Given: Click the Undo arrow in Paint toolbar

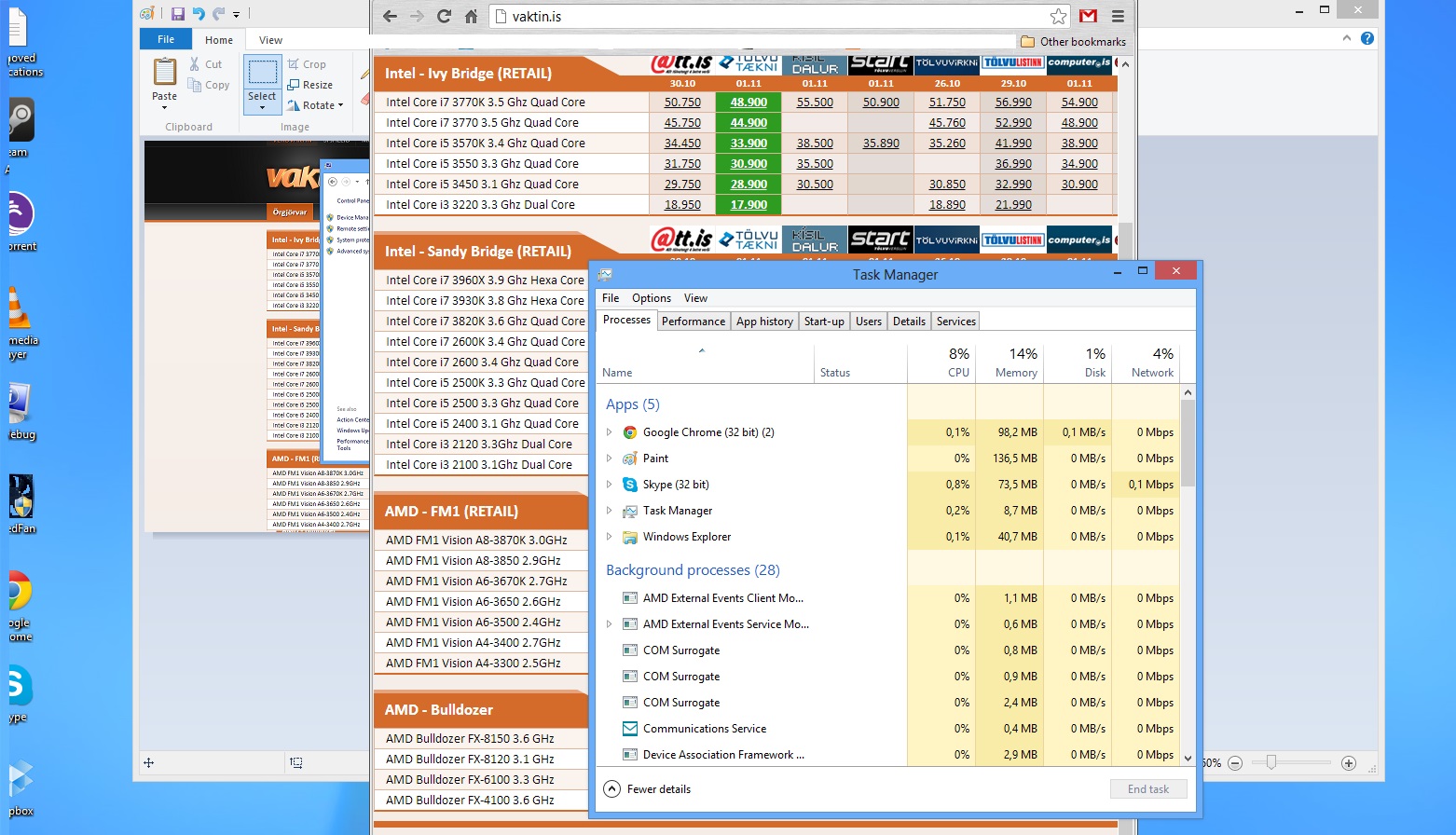Looking at the screenshot, I should (x=199, y=14).
